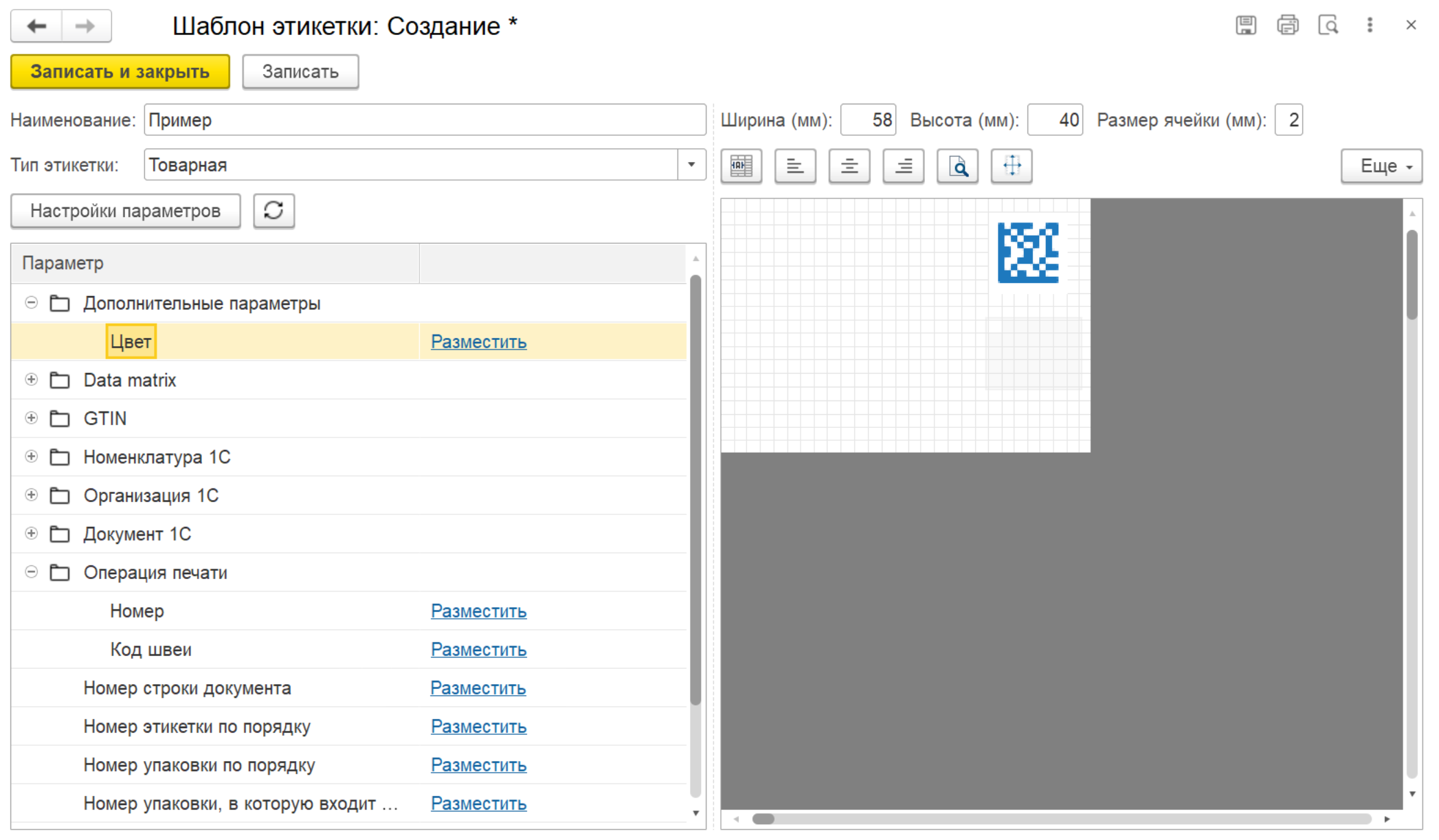Click the editor scroll down arrow

(1412, 794)
